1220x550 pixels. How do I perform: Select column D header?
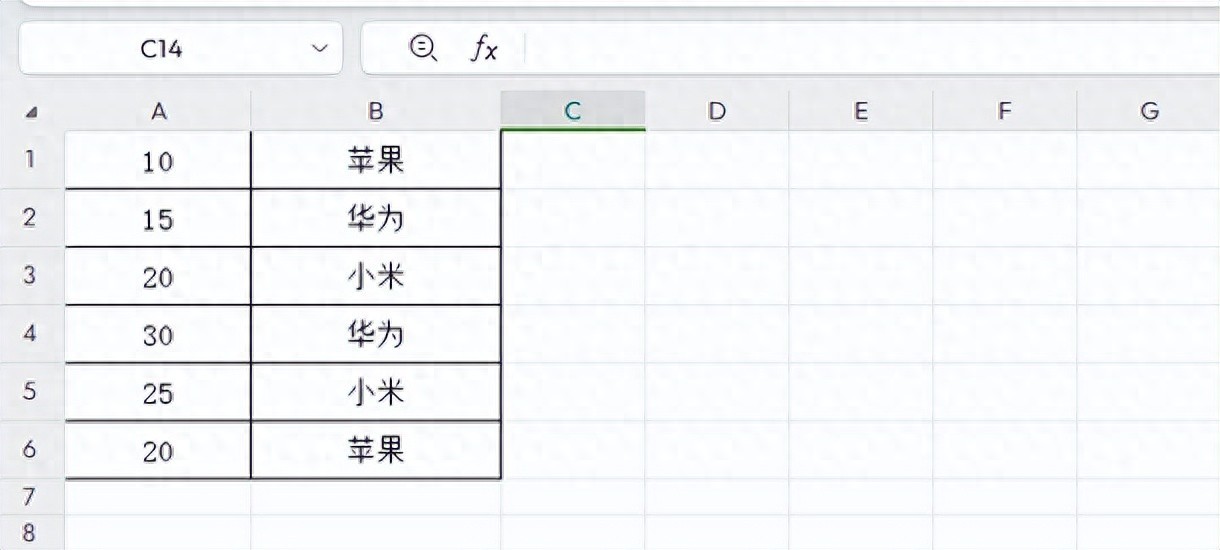pyautogui.click(x=716, y=112)
